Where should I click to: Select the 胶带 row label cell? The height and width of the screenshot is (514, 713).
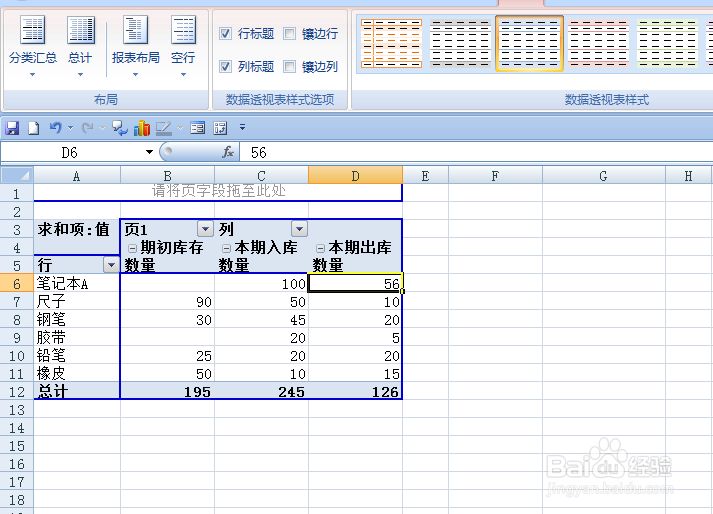[x=77, y=338]
